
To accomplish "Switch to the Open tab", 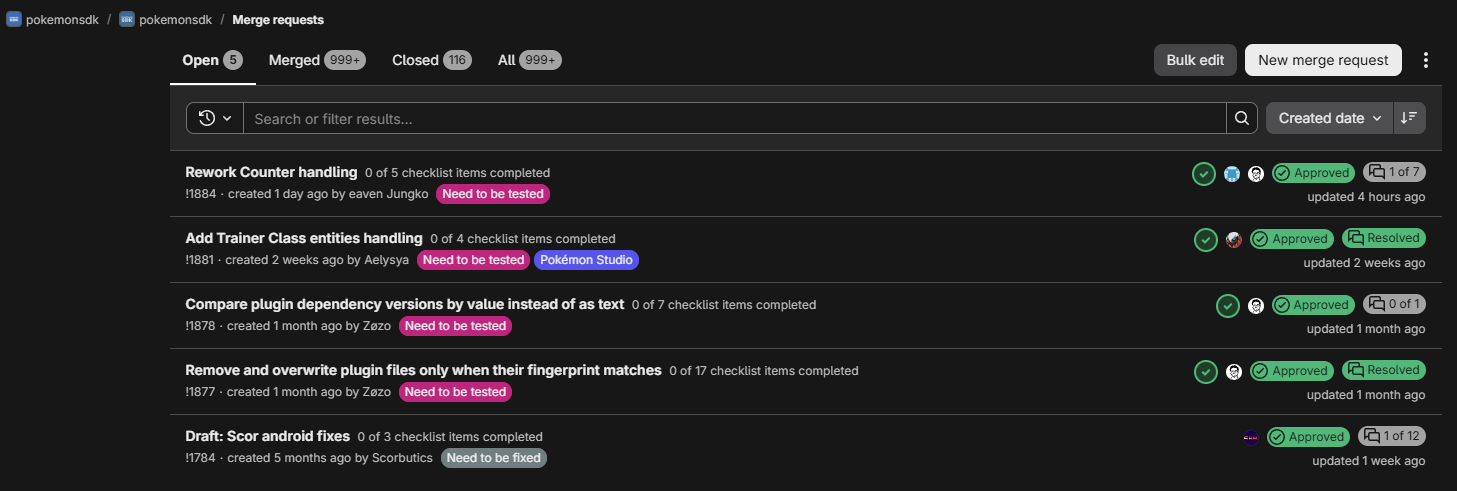I will click(x=212, y=60).
